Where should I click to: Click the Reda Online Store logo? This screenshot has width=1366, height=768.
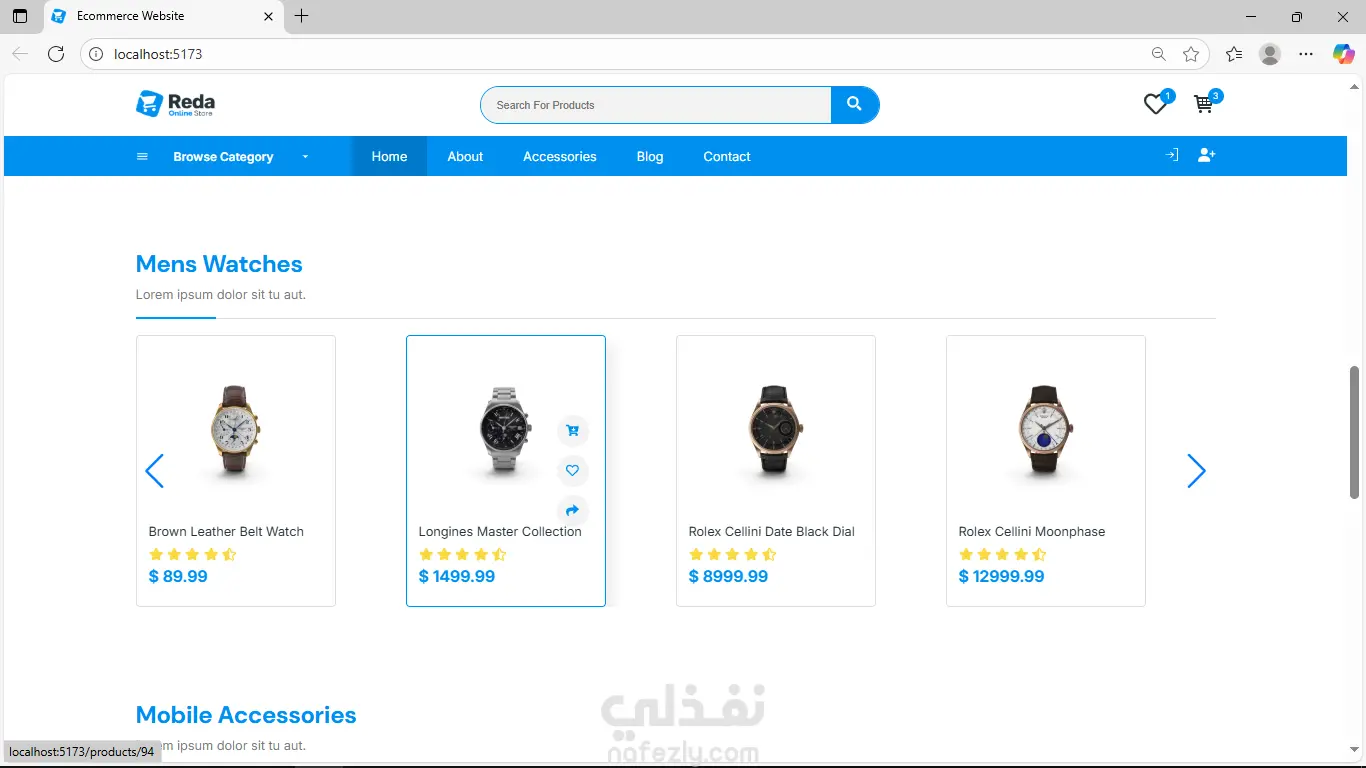[176, 104]
